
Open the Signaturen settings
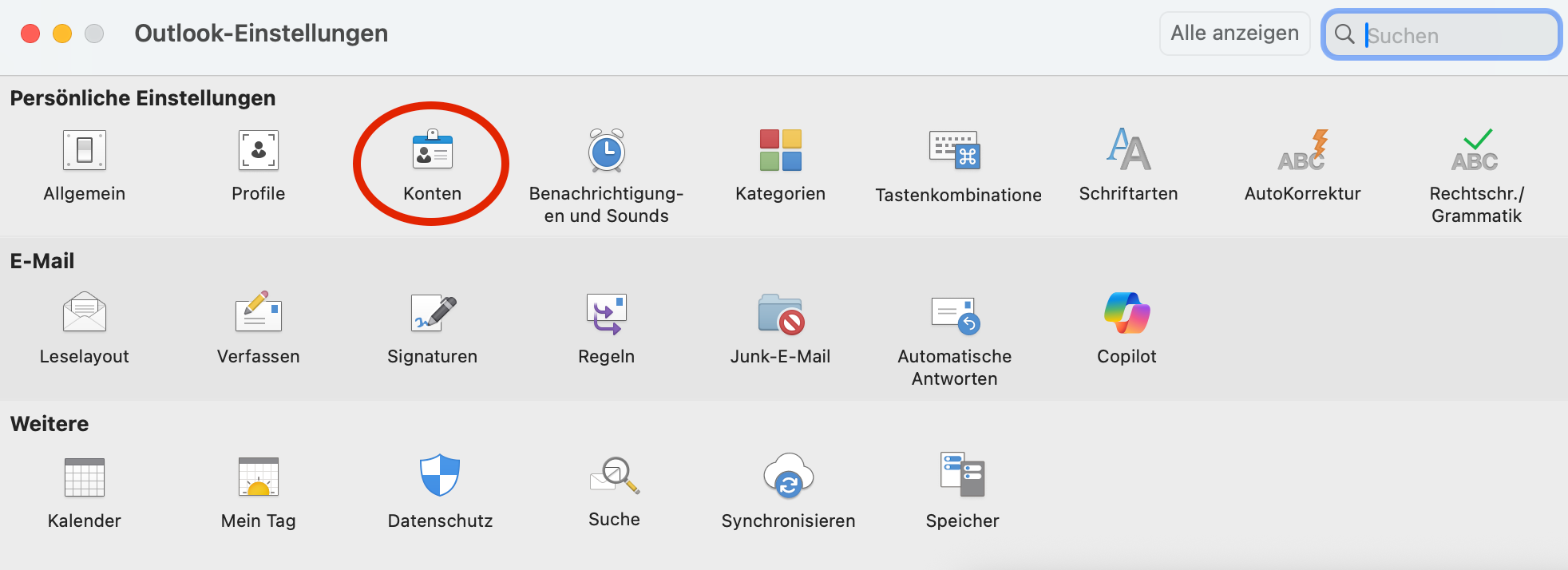pos(432,313)
